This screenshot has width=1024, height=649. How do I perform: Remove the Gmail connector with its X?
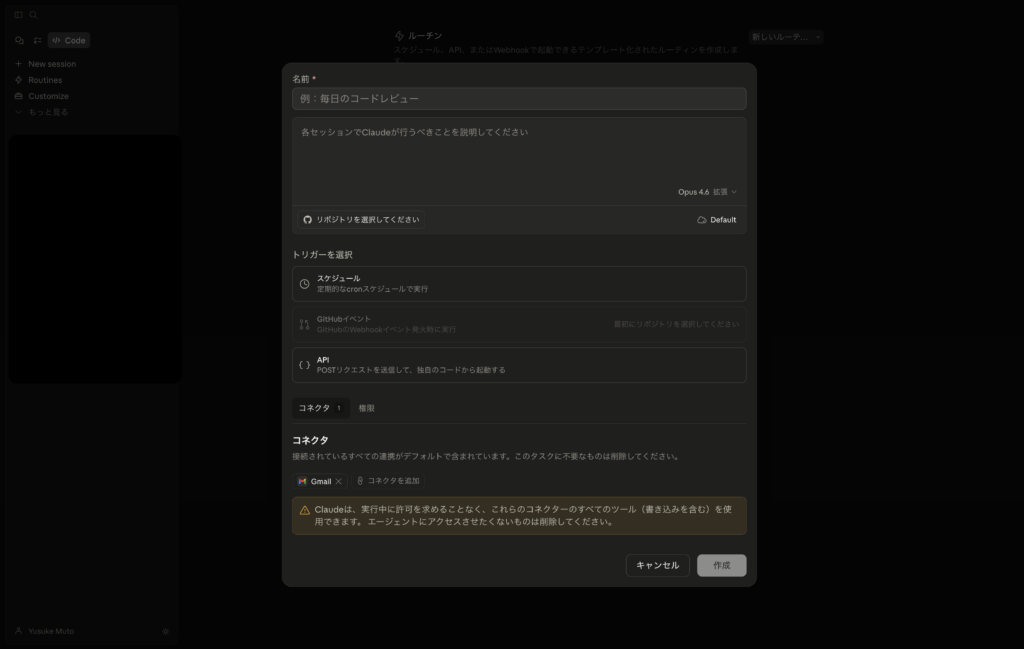[x=338, y=481]
